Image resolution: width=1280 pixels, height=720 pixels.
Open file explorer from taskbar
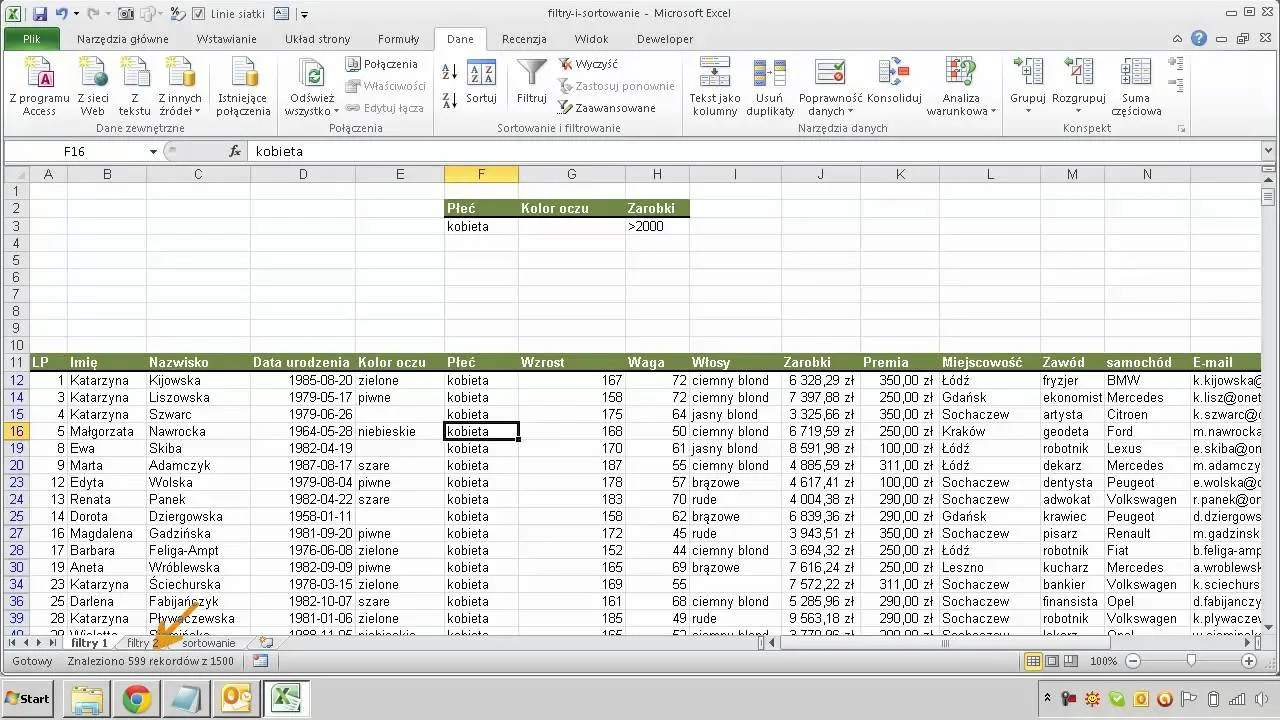pyautogui.click(x=87, y=699)
